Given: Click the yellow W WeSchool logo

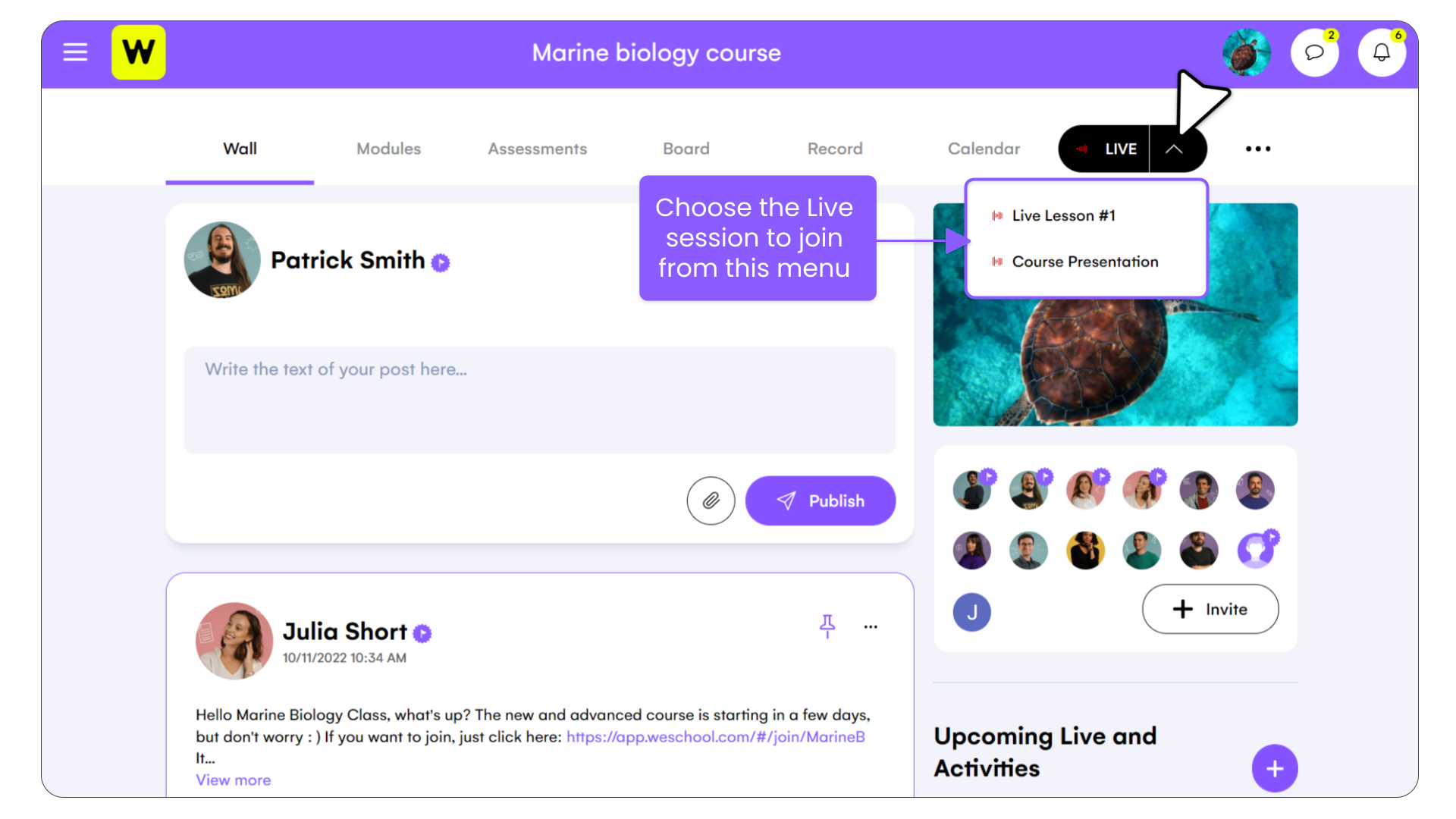Looking at the screenshot, I should click(x=139, y=52).
